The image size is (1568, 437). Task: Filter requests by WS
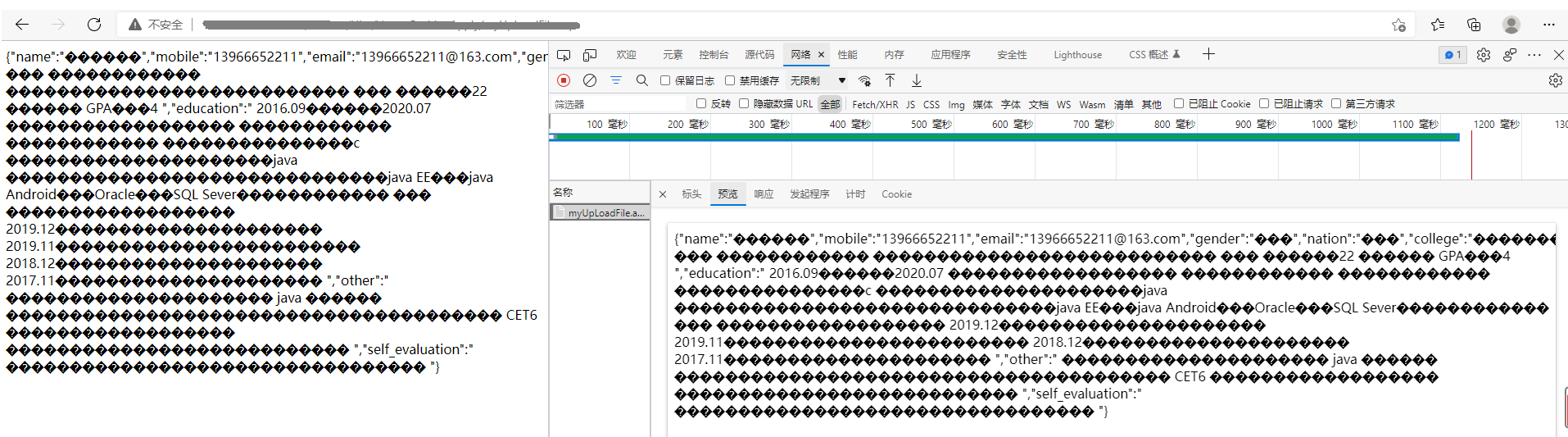(x=1063, y=104)
